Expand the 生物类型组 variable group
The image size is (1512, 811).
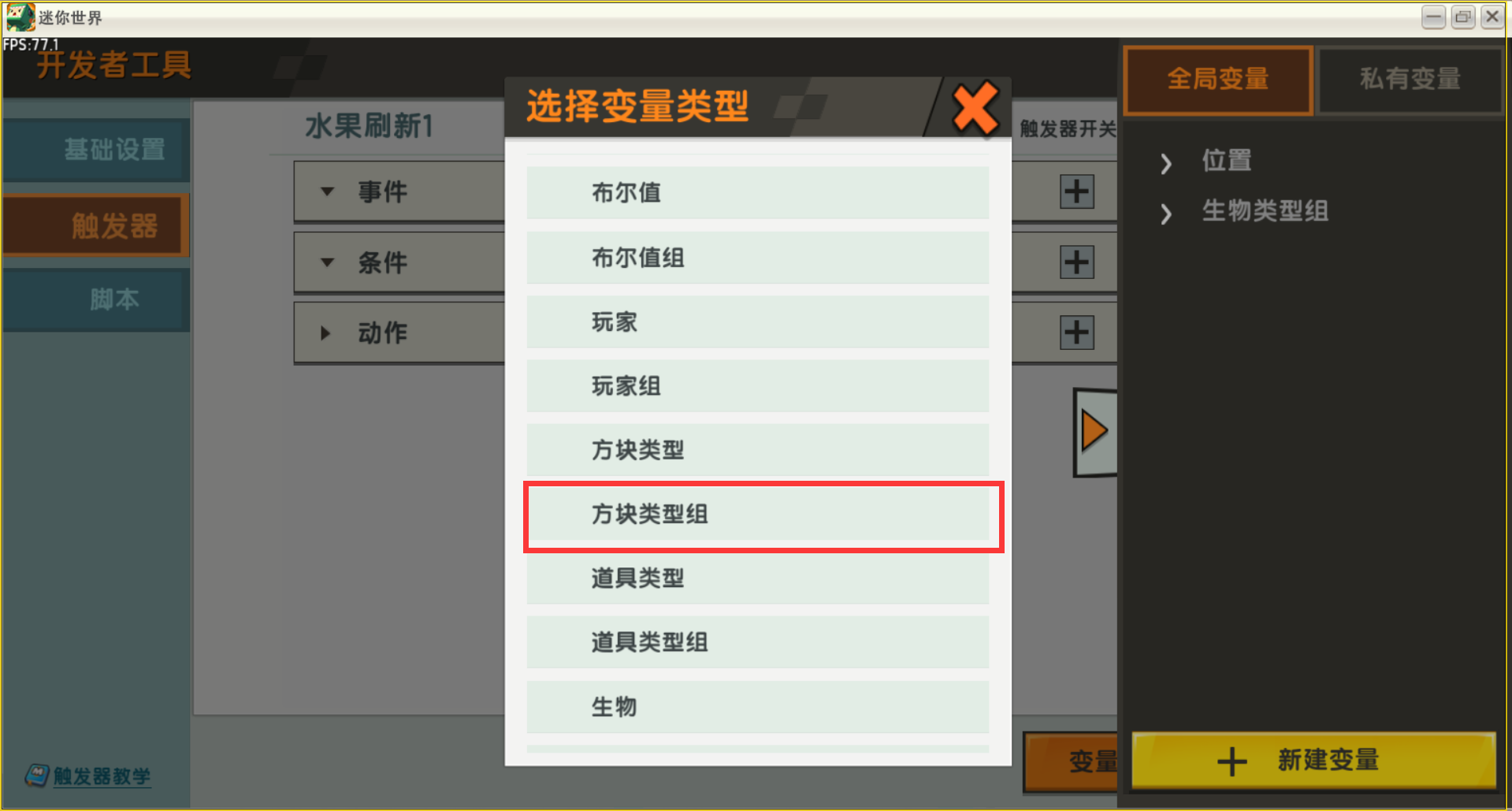(x=1166, y=214)
